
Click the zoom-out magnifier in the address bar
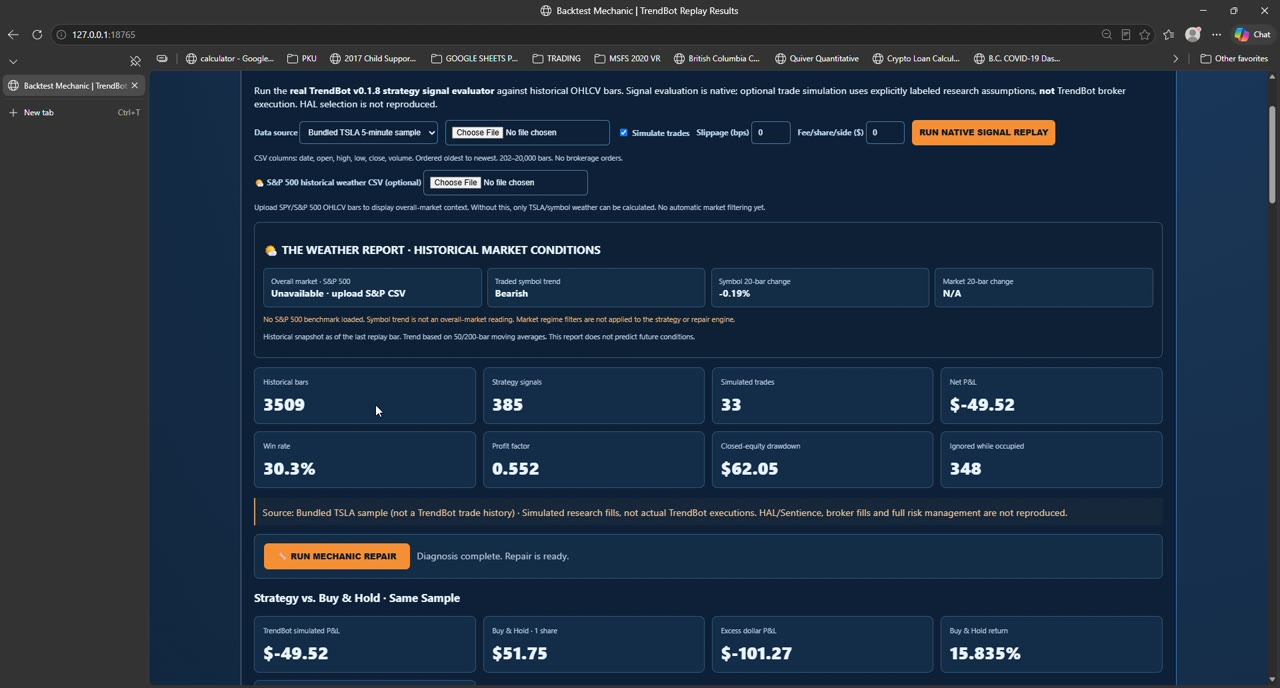tap(1107, 34)
